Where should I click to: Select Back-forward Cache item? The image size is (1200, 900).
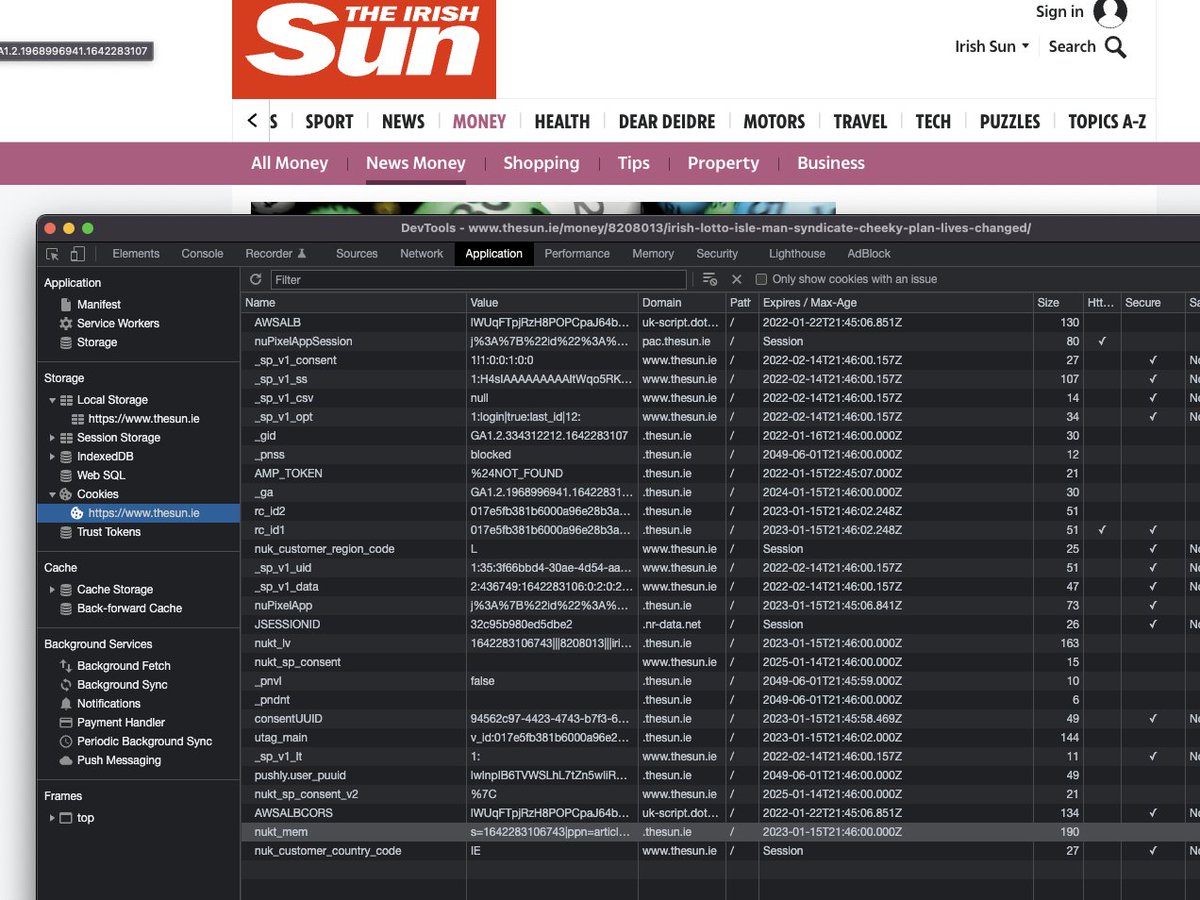130,608
